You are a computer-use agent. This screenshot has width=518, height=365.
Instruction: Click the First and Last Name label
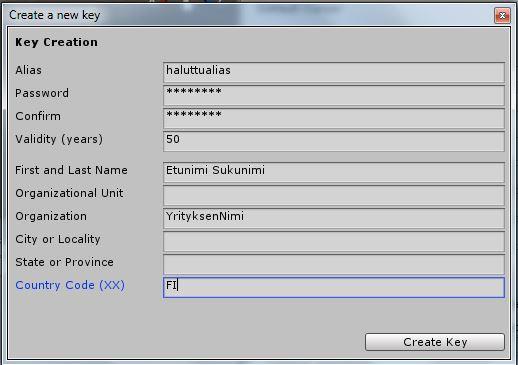pos(71,170)
